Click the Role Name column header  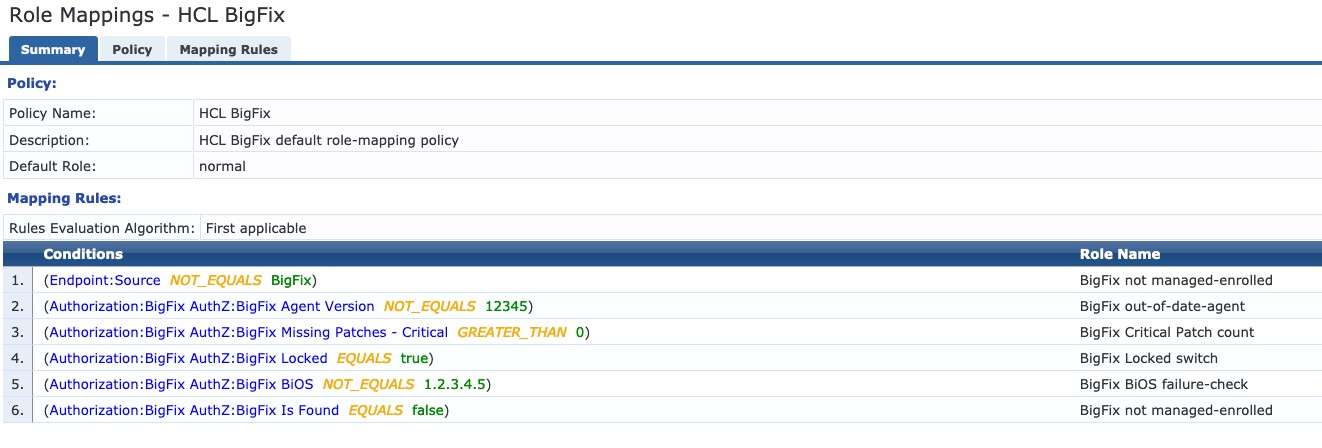pos(1120,254)
